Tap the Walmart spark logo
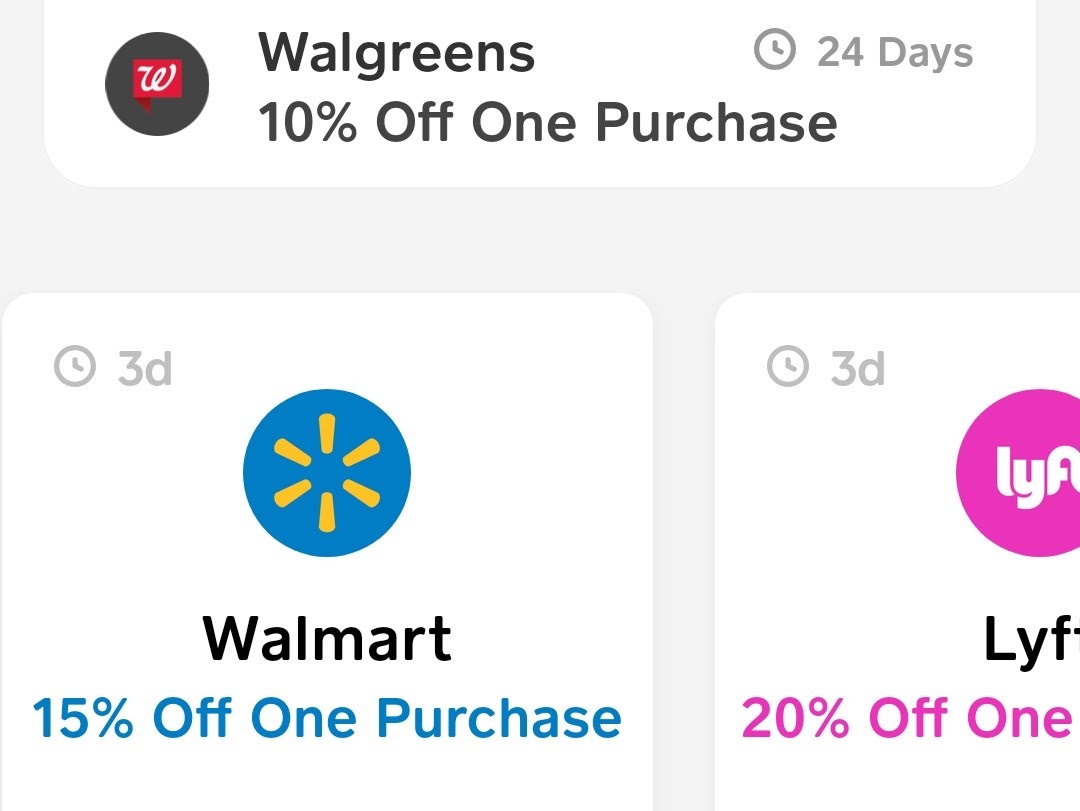Screen dimensions: 1080x811 (x=327, y=473)
